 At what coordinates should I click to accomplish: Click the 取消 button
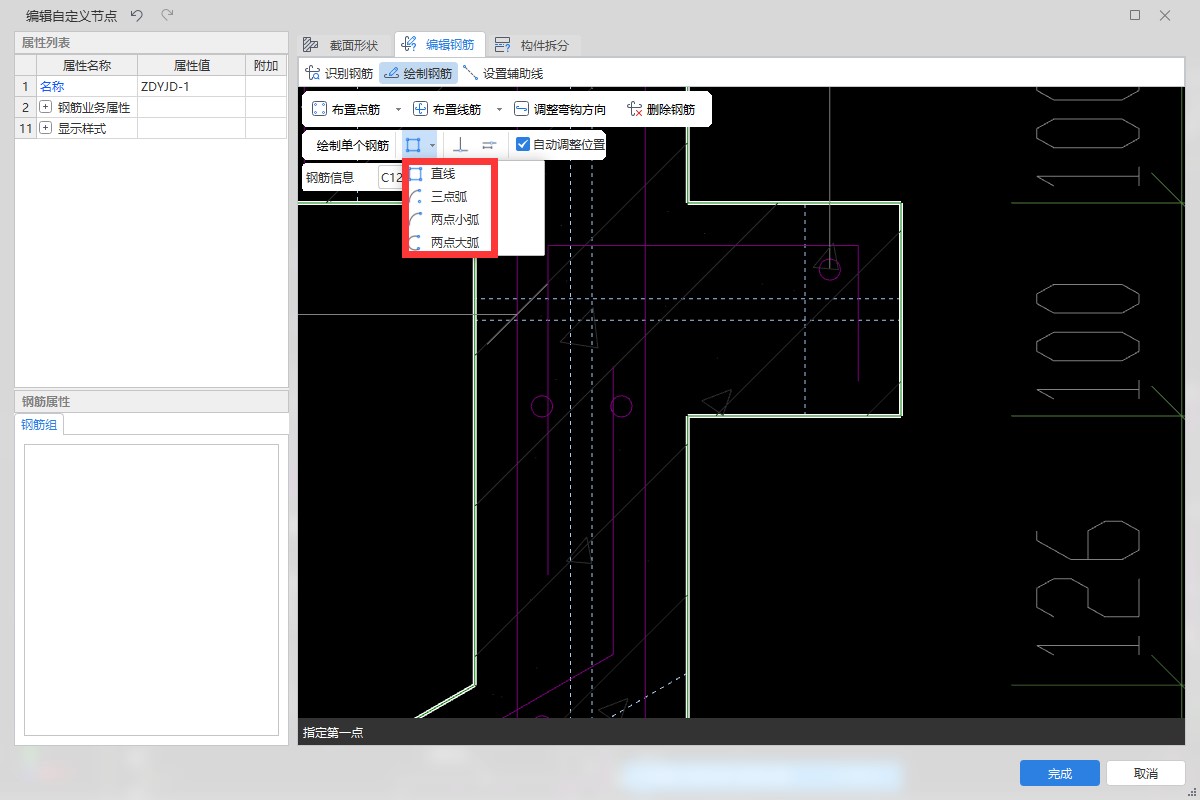click(1145, 773)
